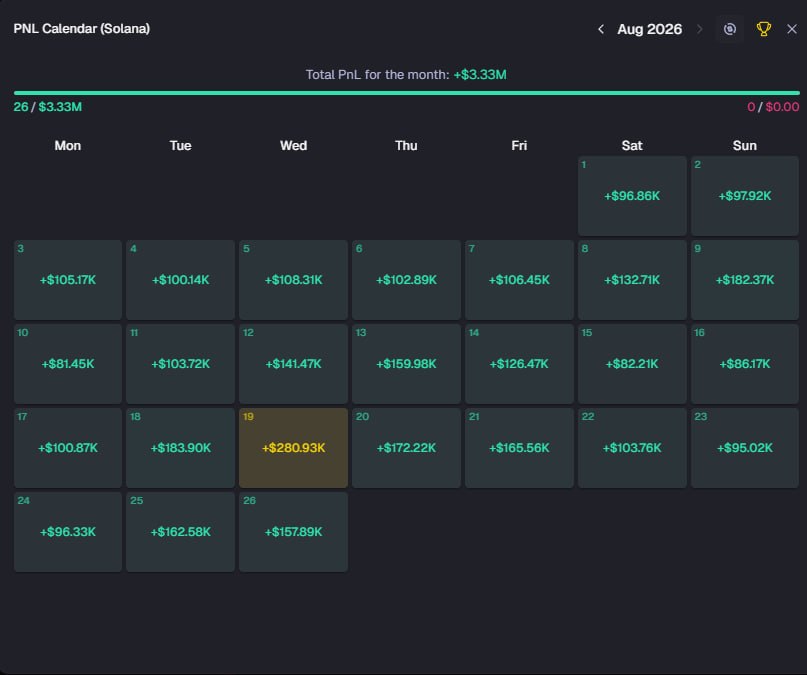Click day 22 showing +$103.76K

(632, 448)
